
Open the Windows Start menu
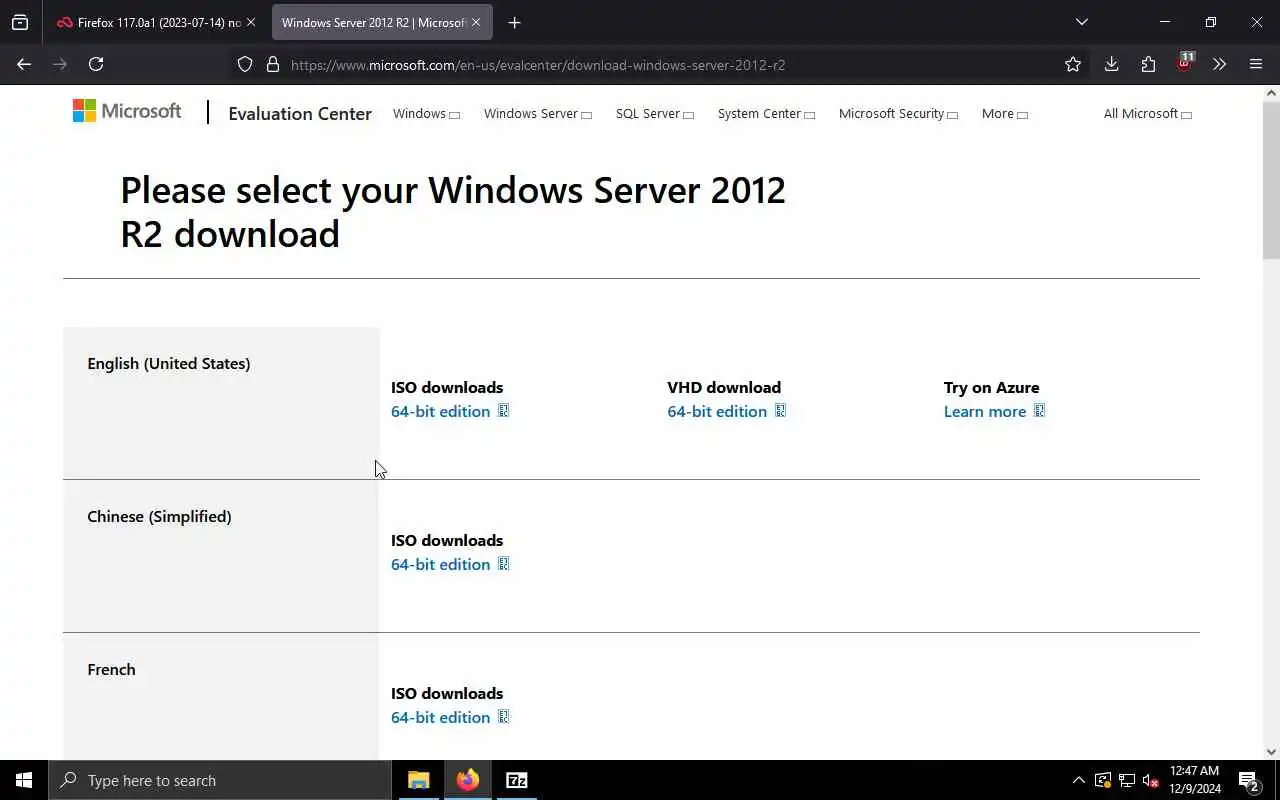(24, 780)
